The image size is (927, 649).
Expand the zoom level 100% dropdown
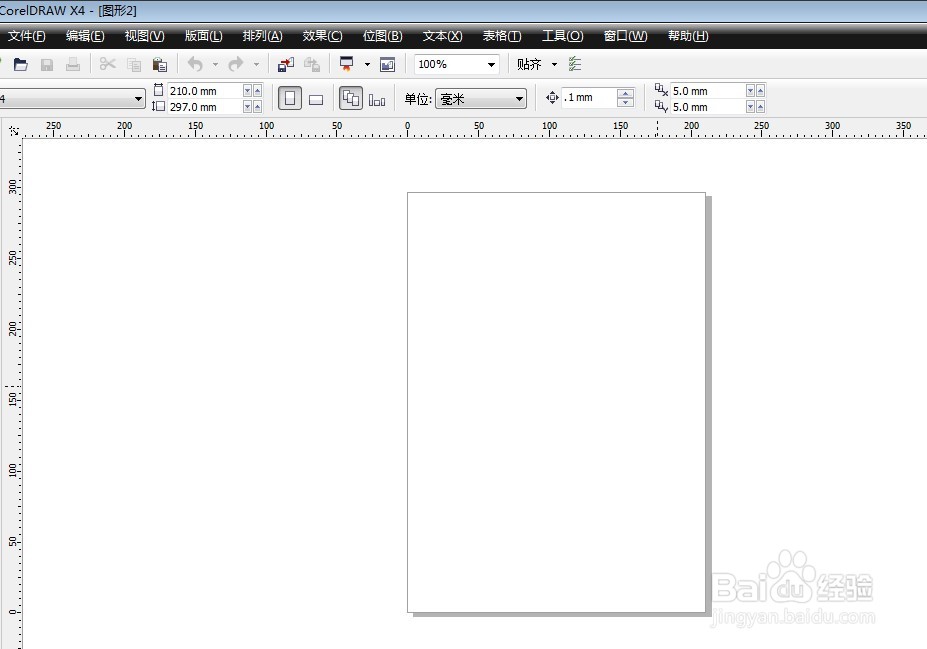[x=491, y=63]
